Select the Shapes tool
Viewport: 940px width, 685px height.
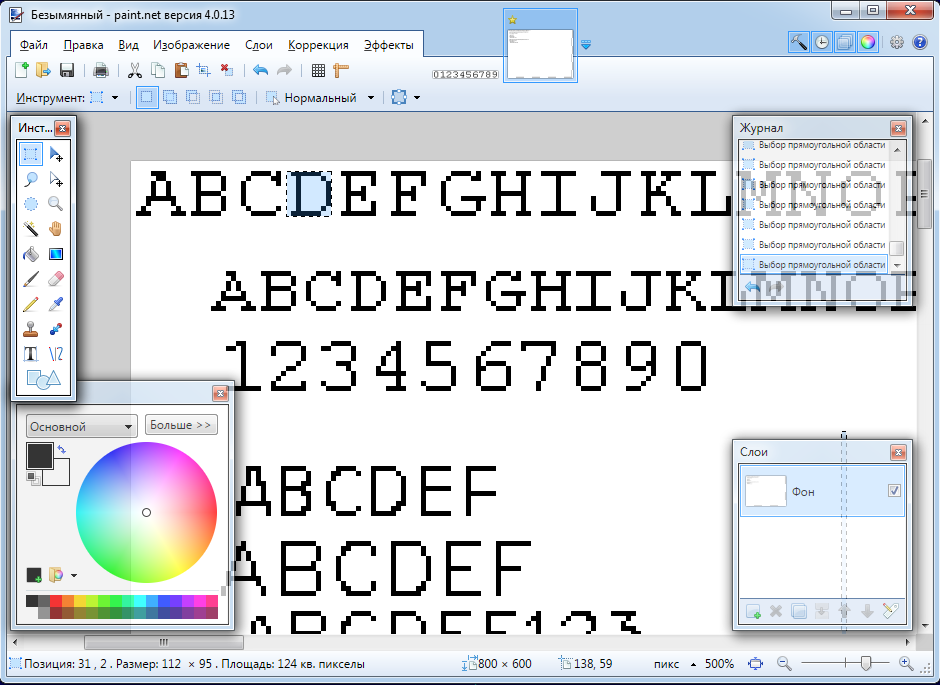click(43, 379)
